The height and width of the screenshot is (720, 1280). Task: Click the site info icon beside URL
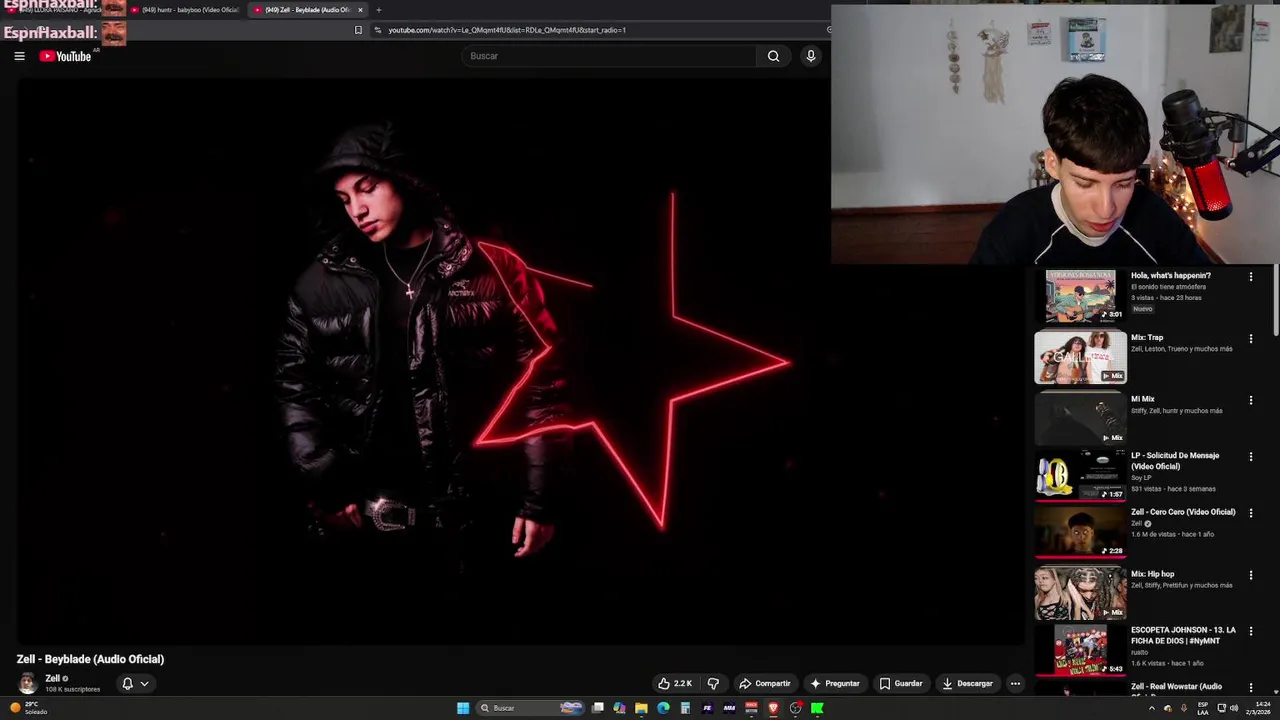tap(377, 30)
